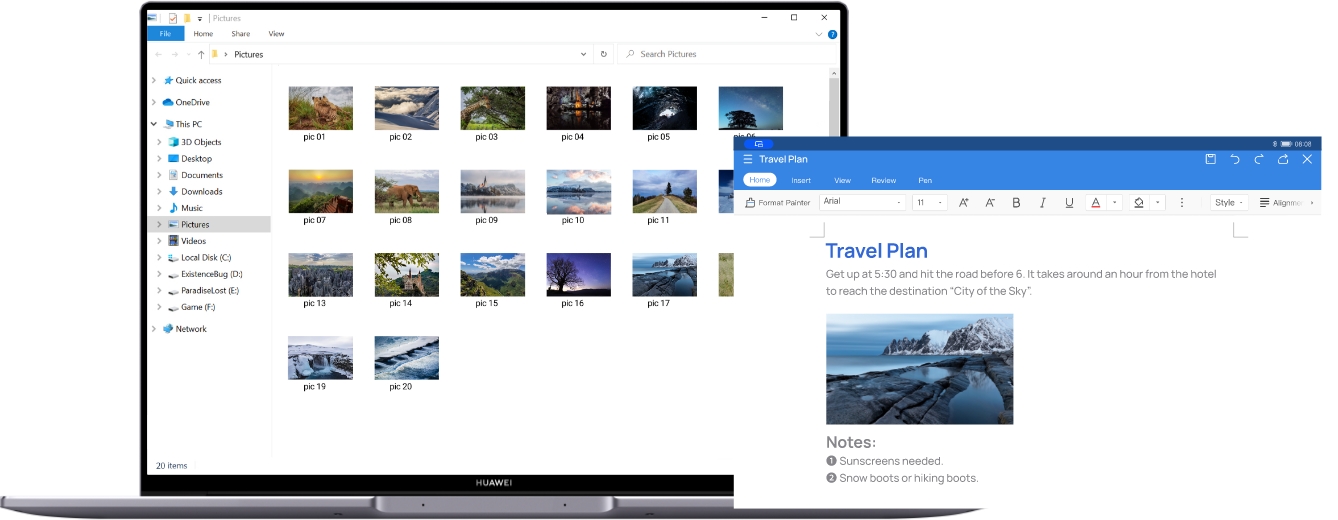Click the properties checkmark in Explorer title bar
Viewport: 1338px width, 520px height.
tap(173, 18)
